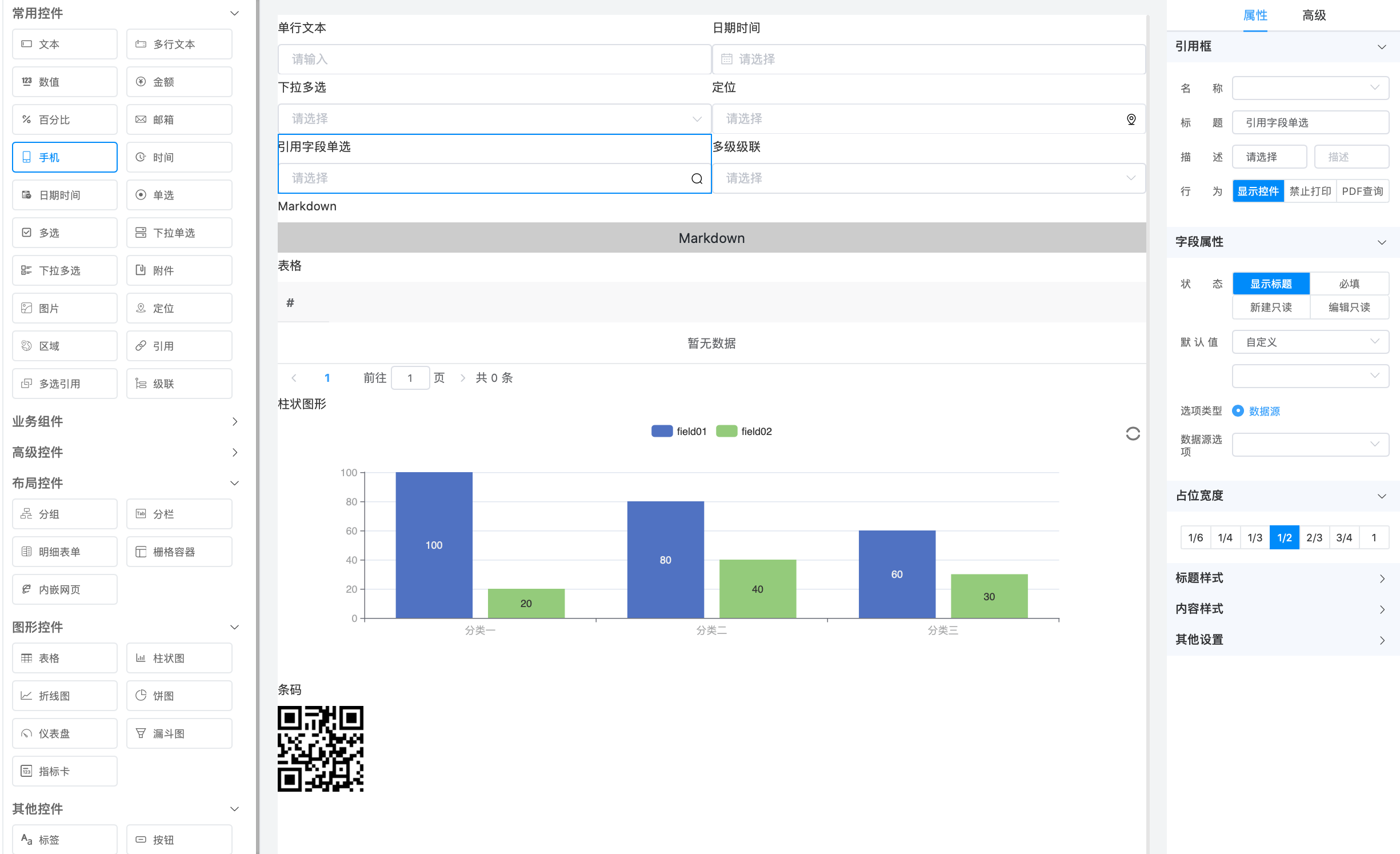Click the 折线图 line chart icon
Image resolution: width=1400 pixels, height=854 pixels.
tap(26, 696)
